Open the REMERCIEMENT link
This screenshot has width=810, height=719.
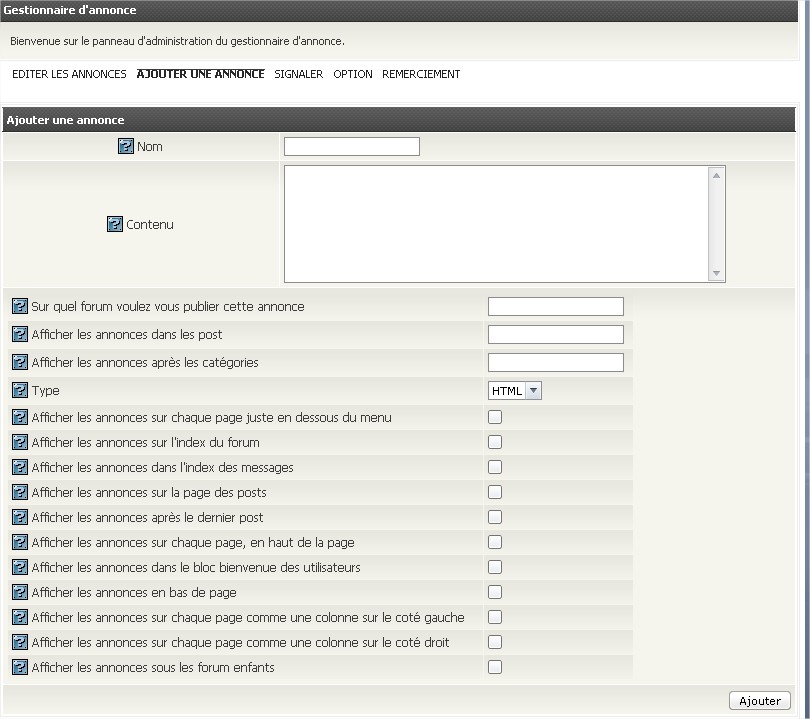pos(421,75)
